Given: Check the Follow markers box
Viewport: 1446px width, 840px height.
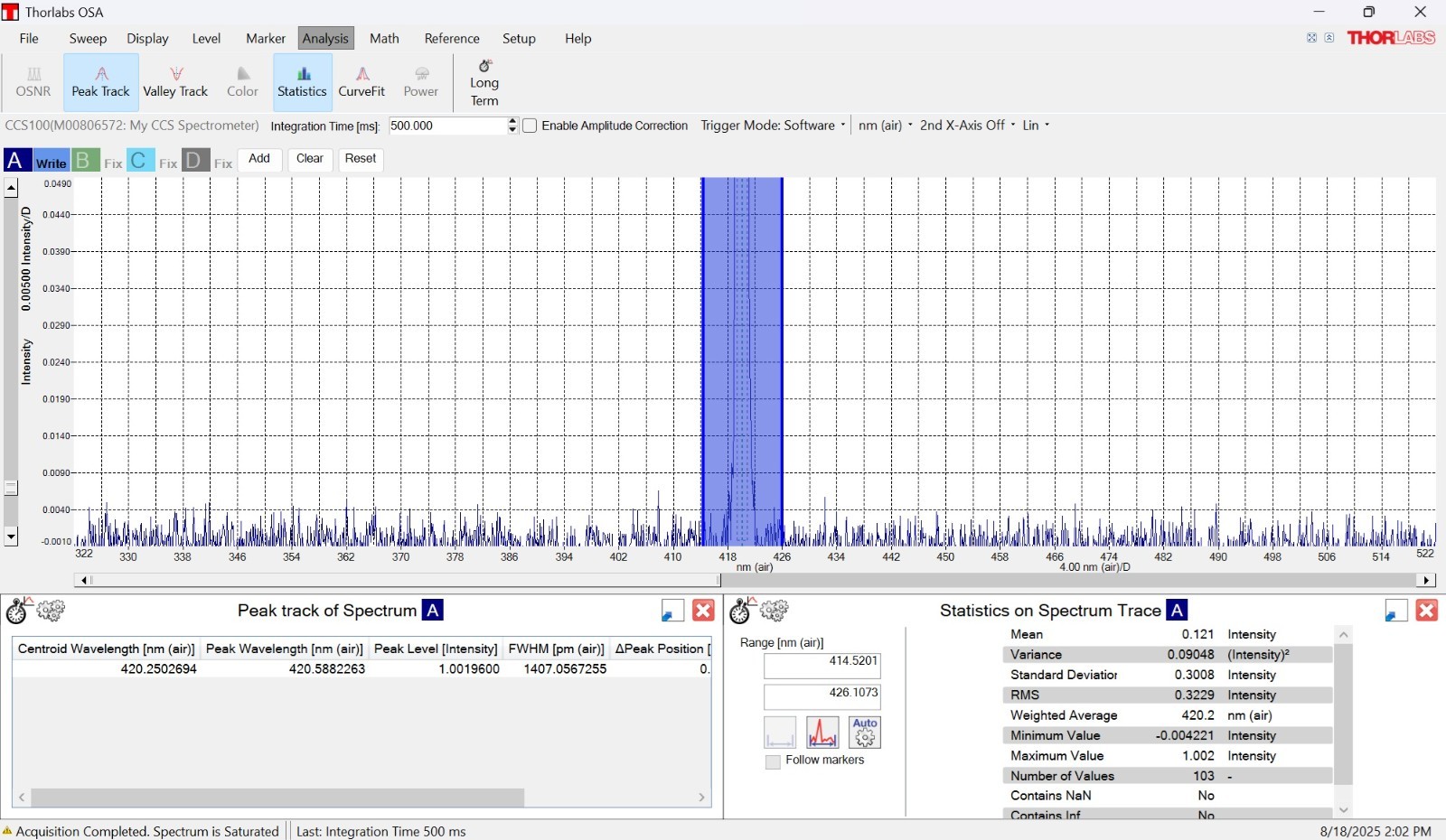Looking at the screenshot, I should pyautogui.click(x=773, y=761).
